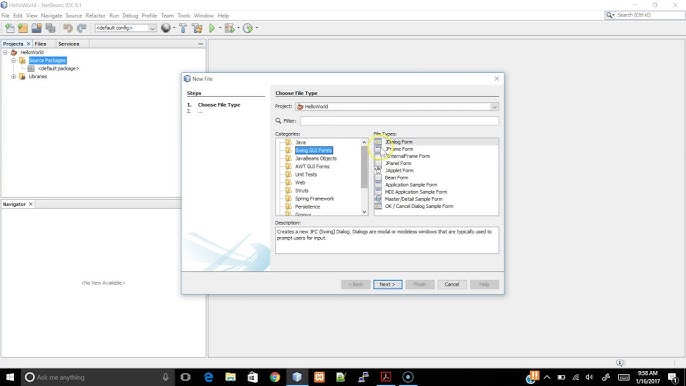Click the Save All toolbar icon
The height and width of the screenshot is (386, 686).
tap(51, 28)
